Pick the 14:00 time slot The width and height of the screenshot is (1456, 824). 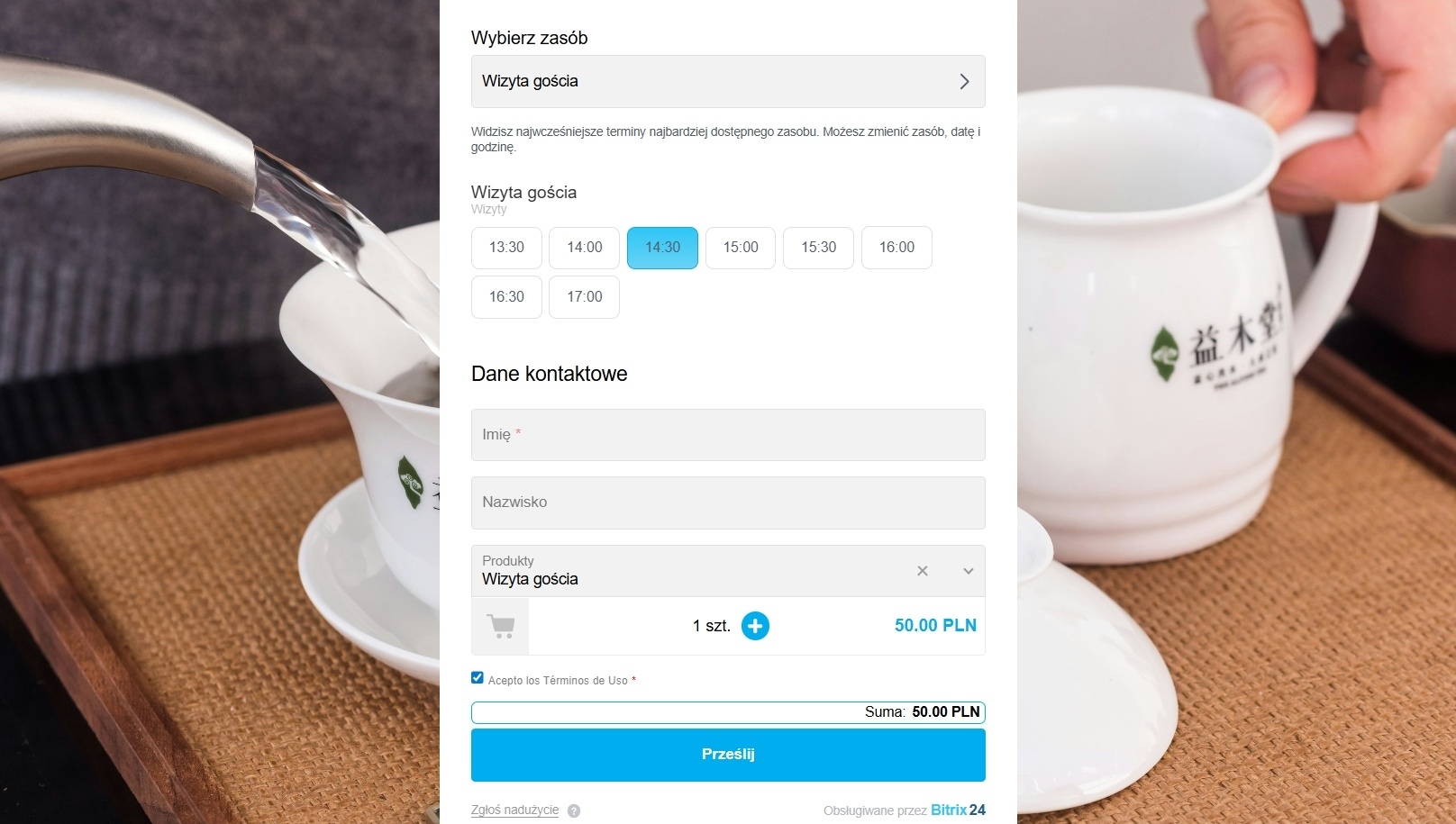pyautogui.click(x=585, y=248)
